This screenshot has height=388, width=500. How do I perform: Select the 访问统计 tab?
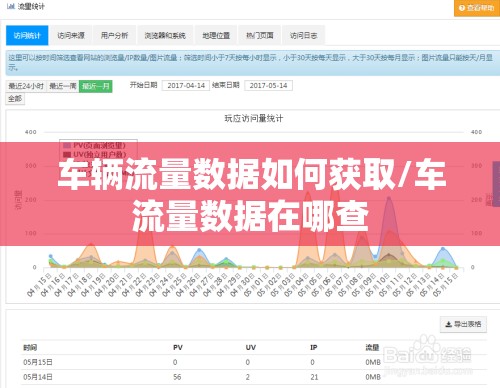click(27, 35)
